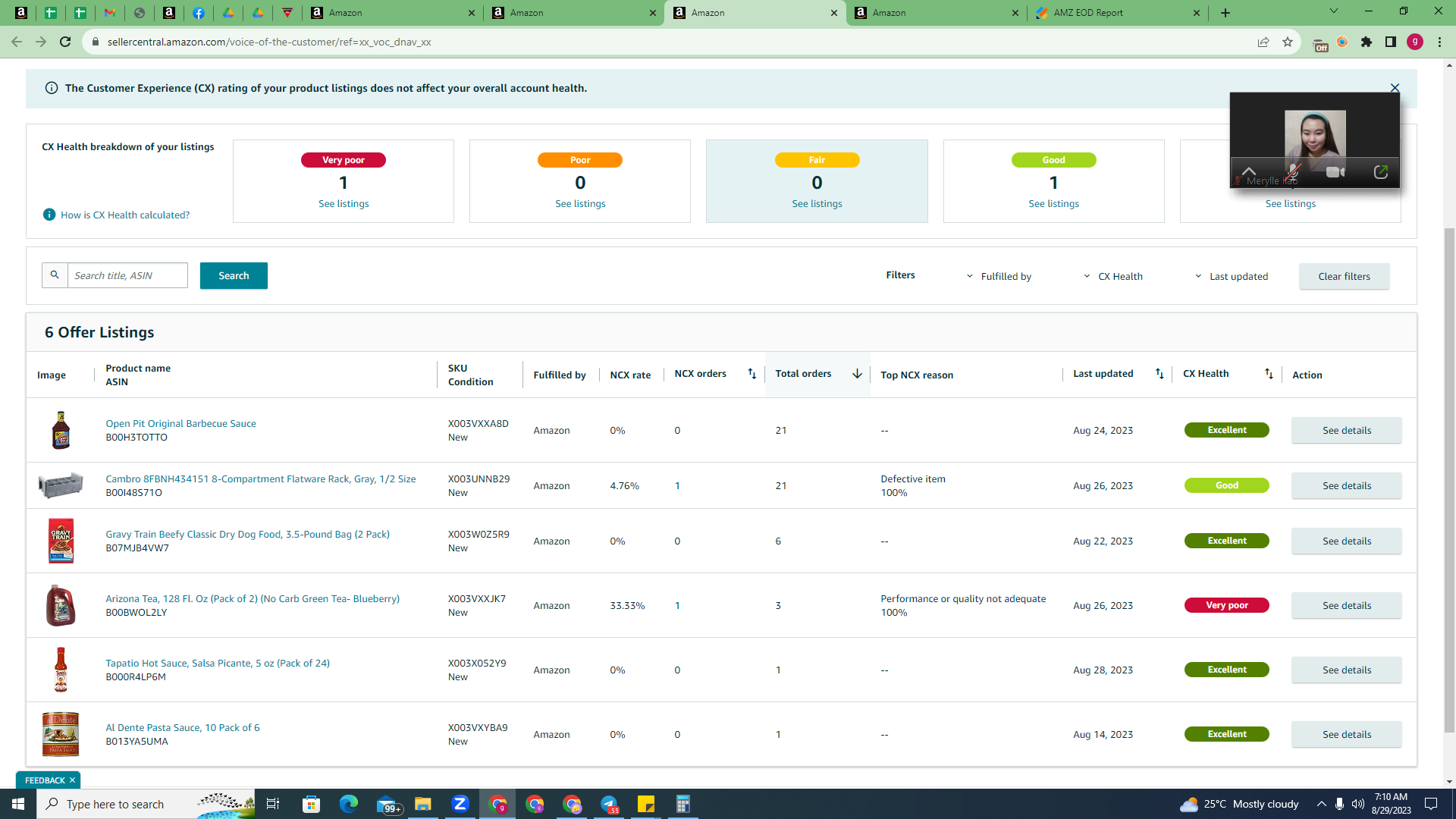This screenshot has height=819, width=1456.
Task: Dismiss the CX rating info banner
Action: [1395, 88]
